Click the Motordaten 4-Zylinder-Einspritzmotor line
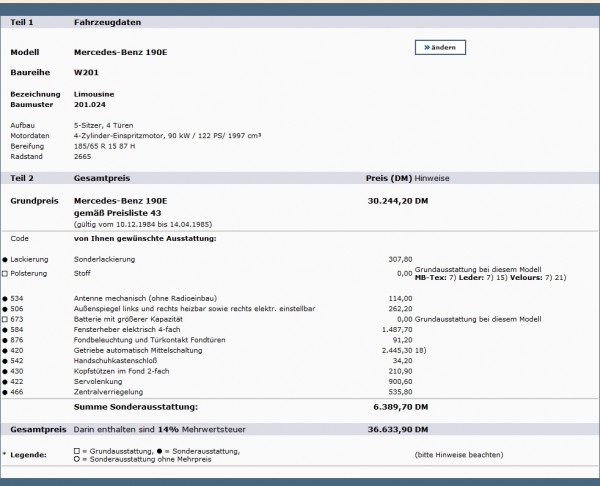 tap(167, 135)
